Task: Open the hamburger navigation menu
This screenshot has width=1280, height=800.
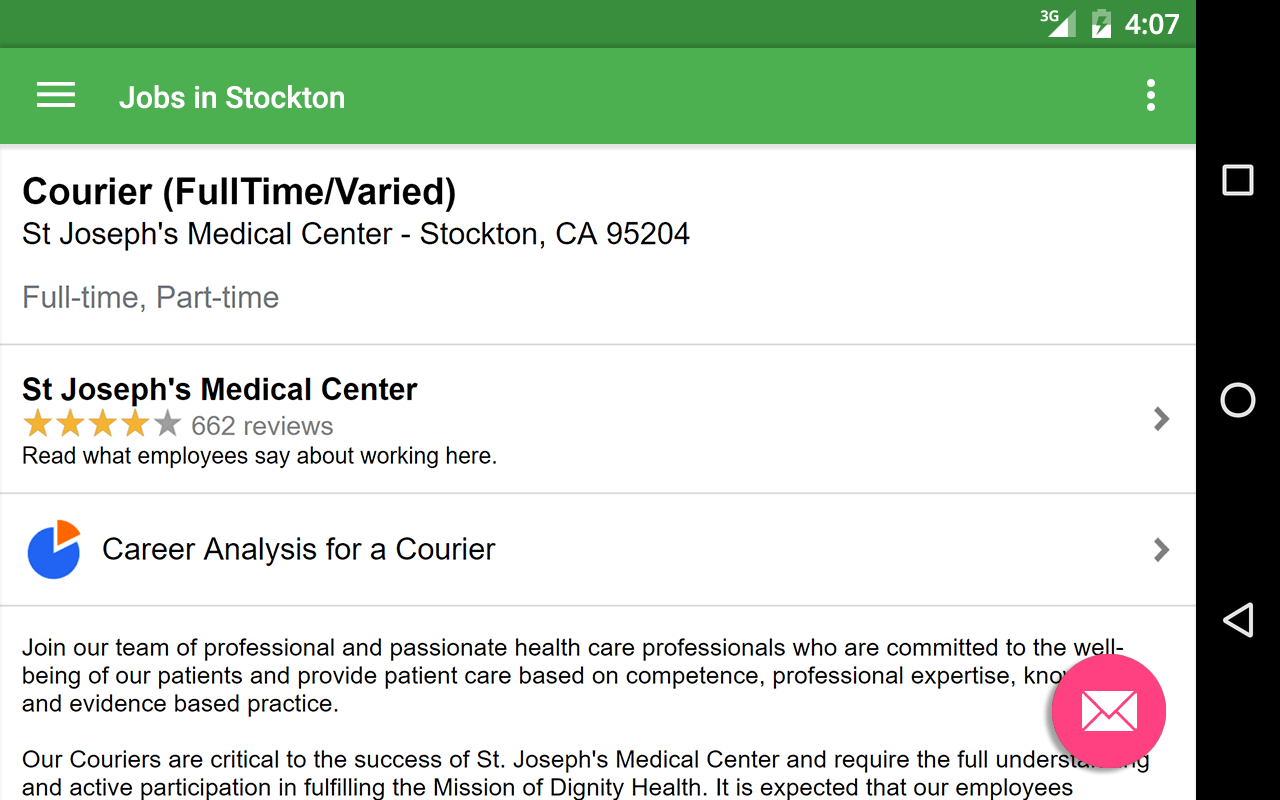Action: click(x=56, y=96)
